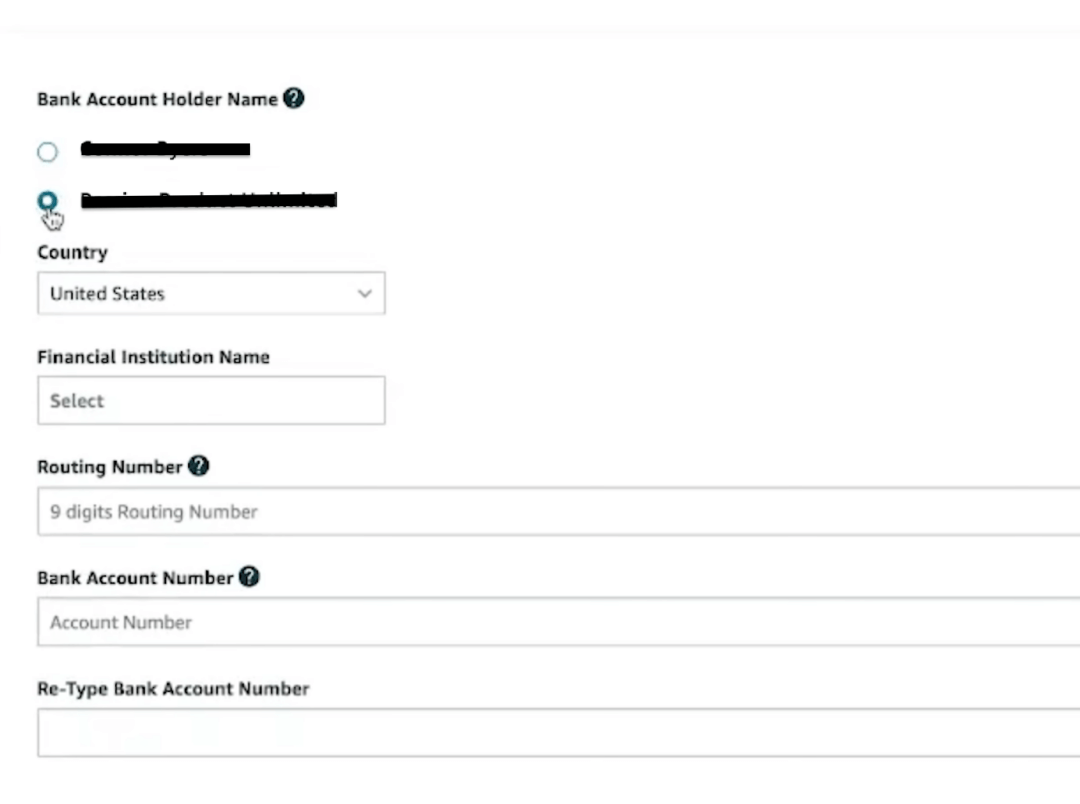The height and width of the screenshot is (804, 1080).
Task: Click the Country dropdown chevron arrow
Action: (364, 293)
